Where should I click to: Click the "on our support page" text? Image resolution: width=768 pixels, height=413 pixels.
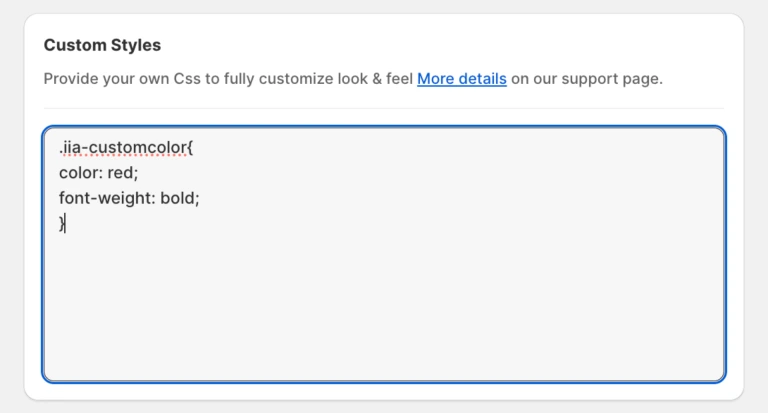pos(587,78)
